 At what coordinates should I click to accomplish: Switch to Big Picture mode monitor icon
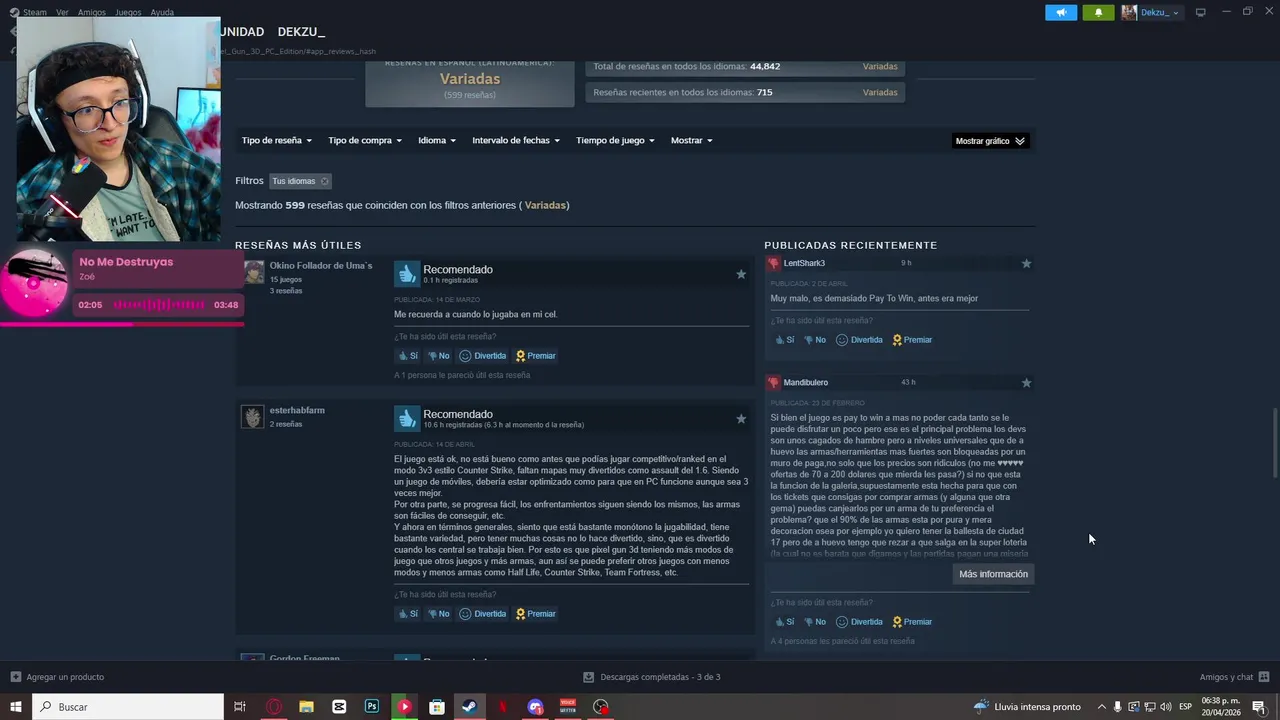coord(1201,12)
